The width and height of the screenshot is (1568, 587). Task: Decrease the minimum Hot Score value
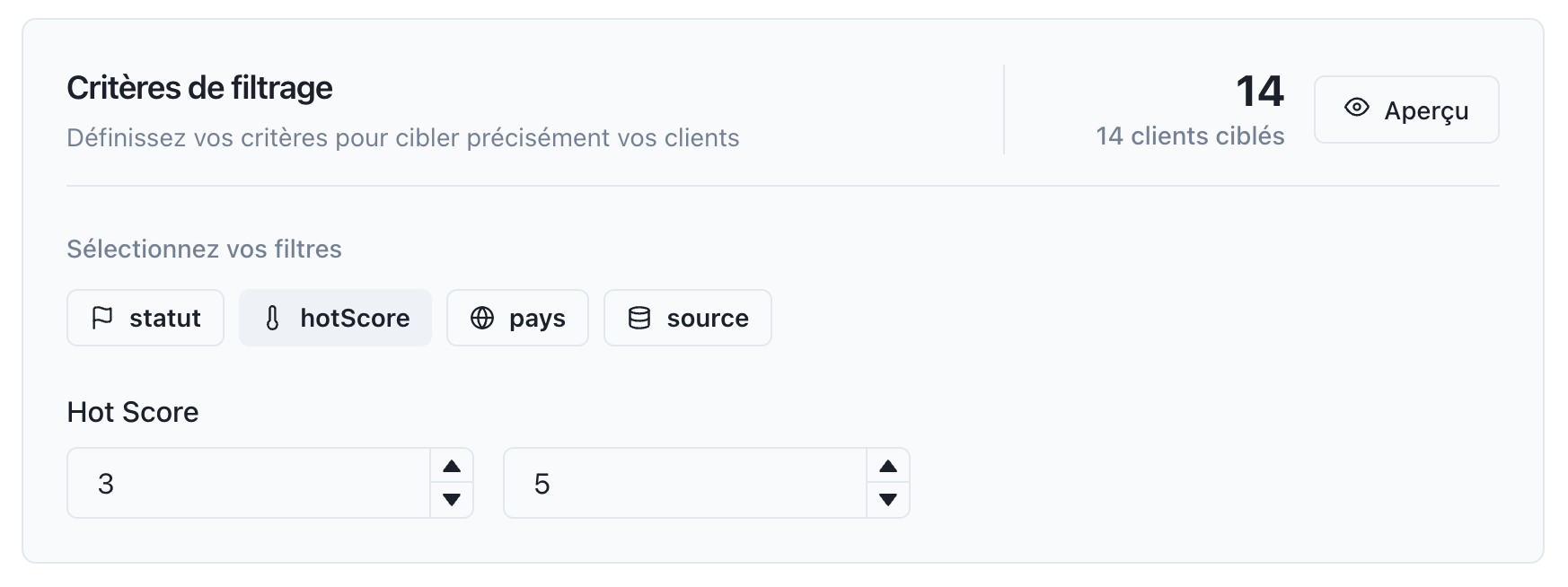point(452,500)
